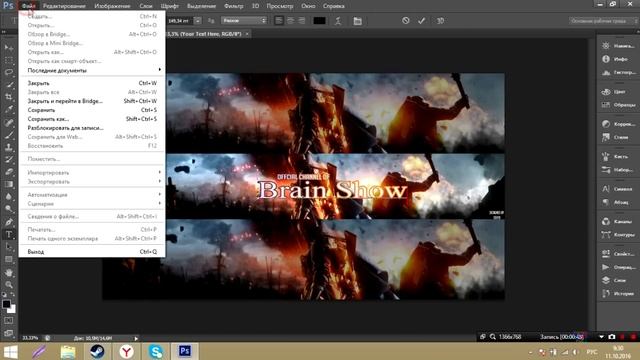Viewport: 640px width, 360px height.
Task: Select the Move tool
Action: tap(9, 48)
